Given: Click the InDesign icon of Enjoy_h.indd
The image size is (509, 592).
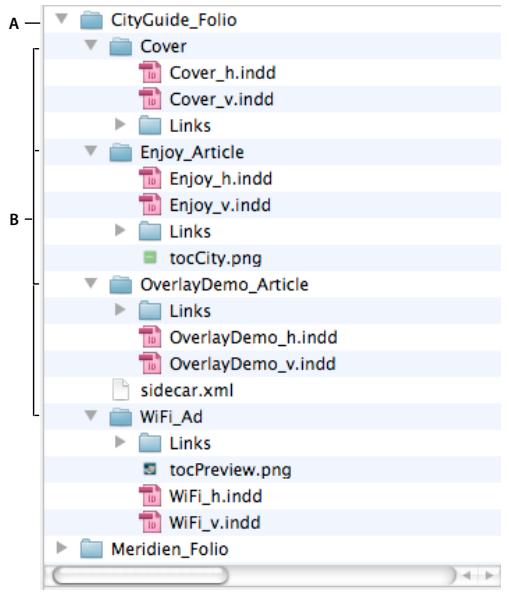Looking at the screenshot, I should (150, 178).
